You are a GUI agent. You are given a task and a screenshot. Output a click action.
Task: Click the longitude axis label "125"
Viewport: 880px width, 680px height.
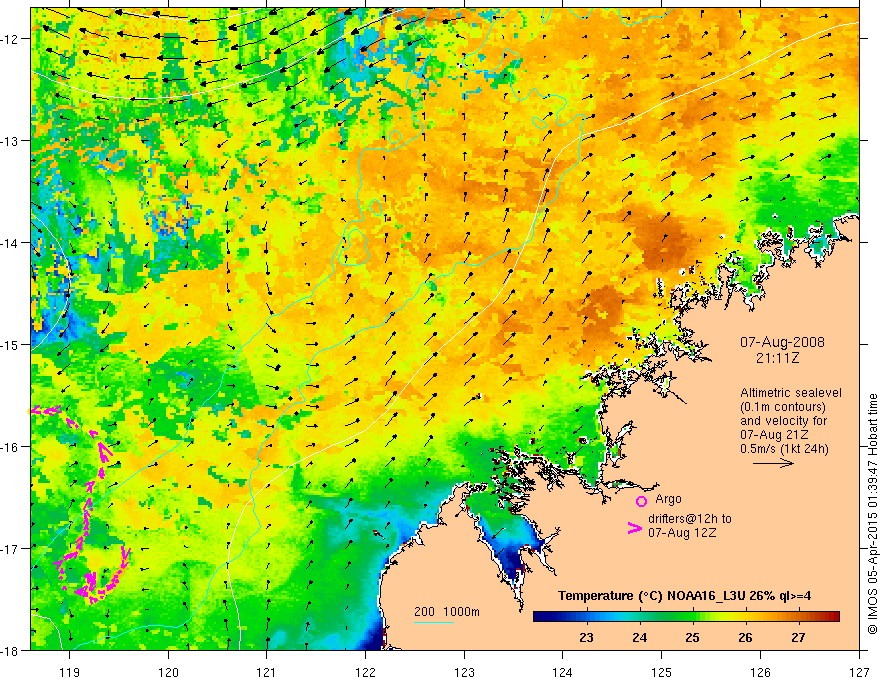tap(662, 672)
